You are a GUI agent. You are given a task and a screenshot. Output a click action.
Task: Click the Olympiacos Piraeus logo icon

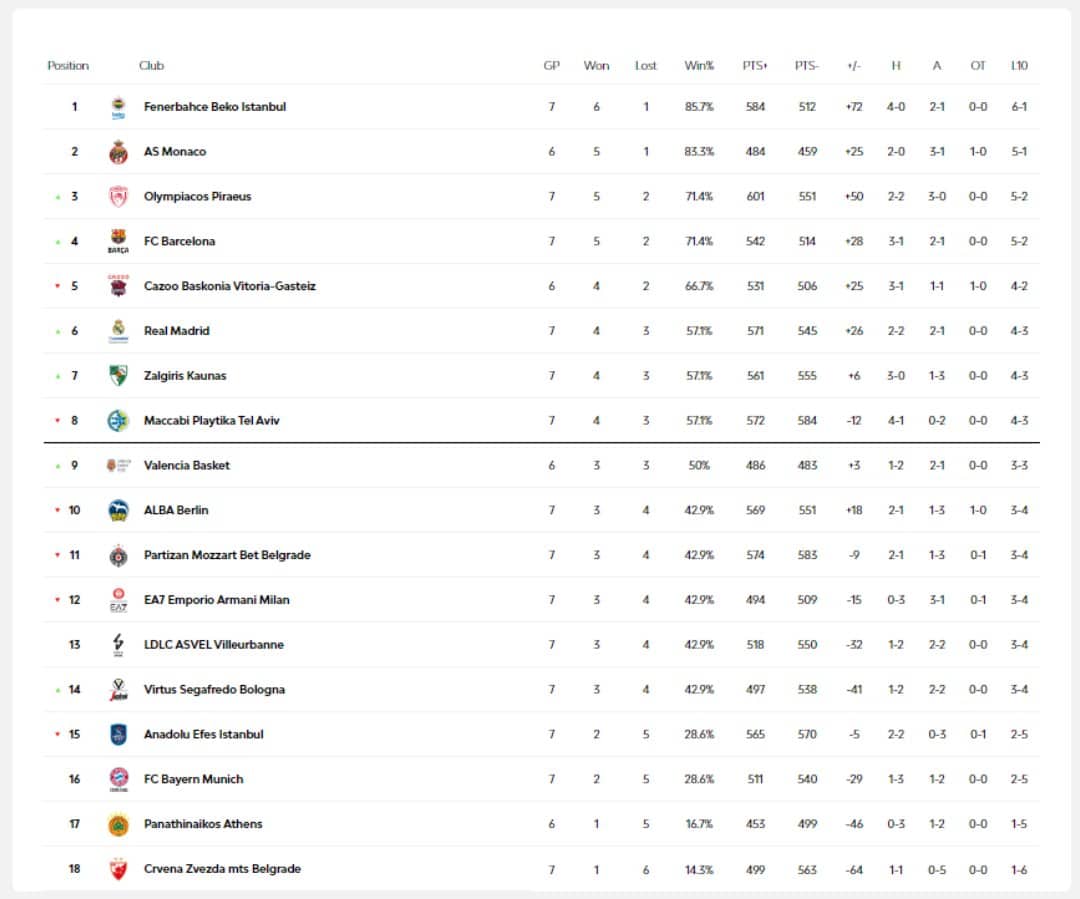coord(118,197)
